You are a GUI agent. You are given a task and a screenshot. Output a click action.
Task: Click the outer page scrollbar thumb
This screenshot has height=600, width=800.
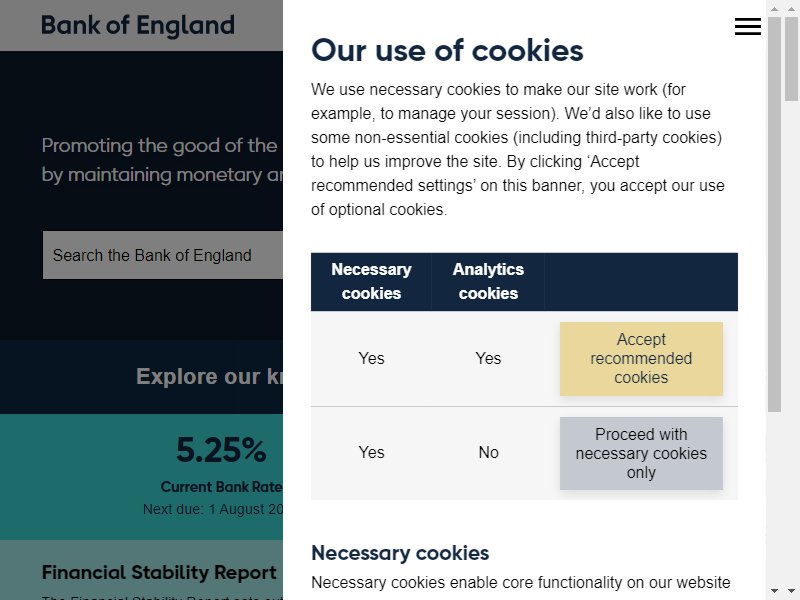coord(791,59)
